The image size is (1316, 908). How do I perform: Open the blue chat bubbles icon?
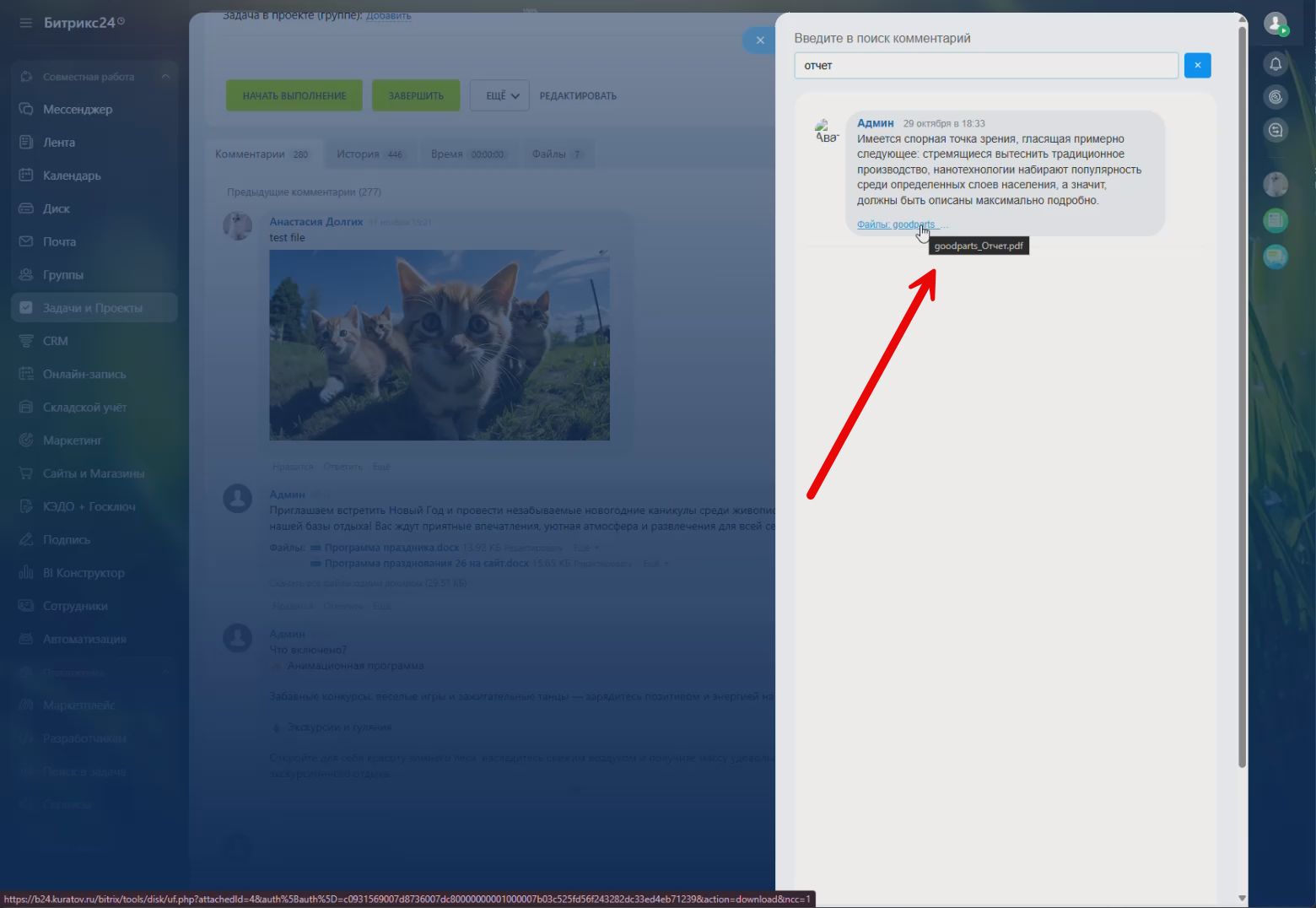1276,257
